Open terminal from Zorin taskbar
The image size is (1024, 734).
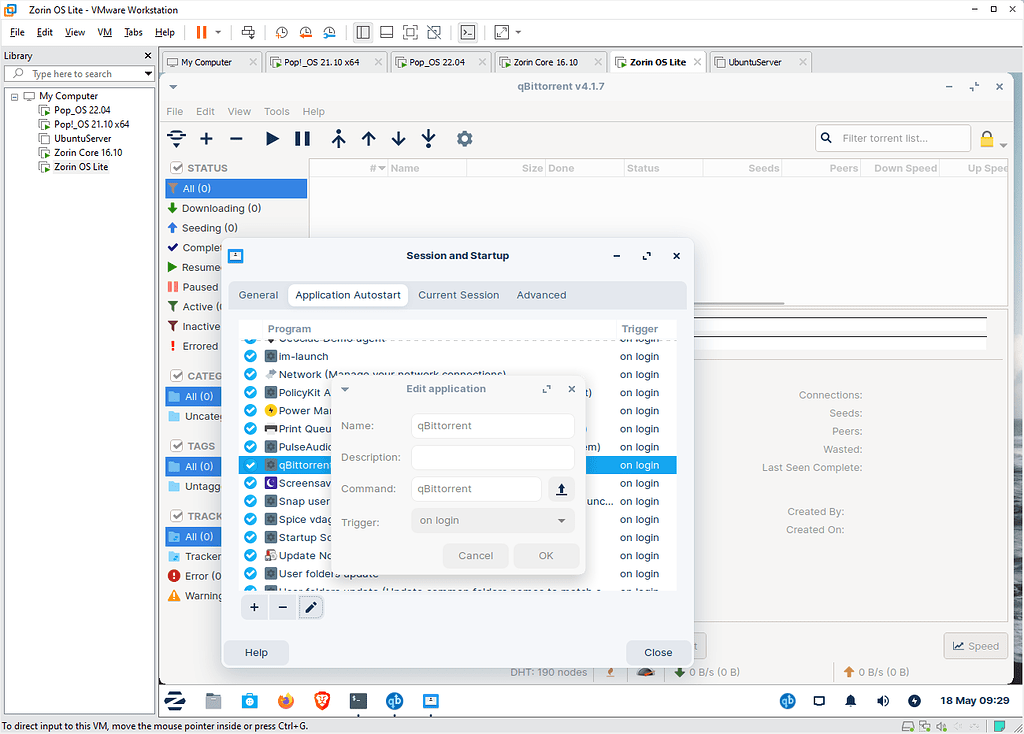(x=359, y=701)
